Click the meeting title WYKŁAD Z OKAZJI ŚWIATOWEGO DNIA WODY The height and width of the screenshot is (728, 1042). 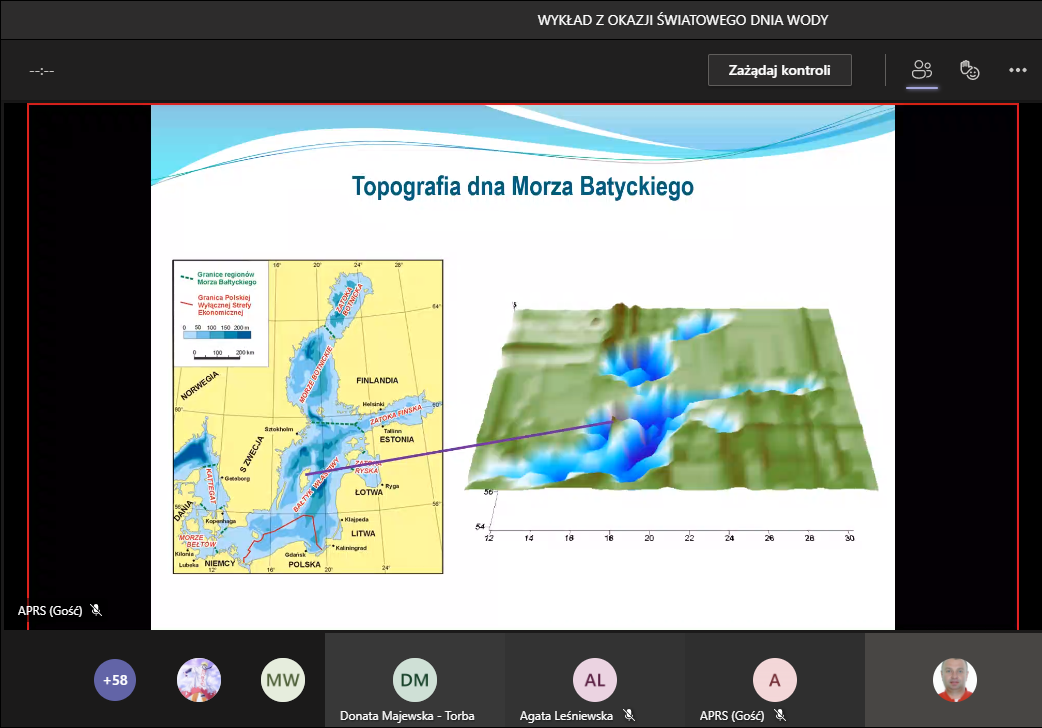coord(682,20)
